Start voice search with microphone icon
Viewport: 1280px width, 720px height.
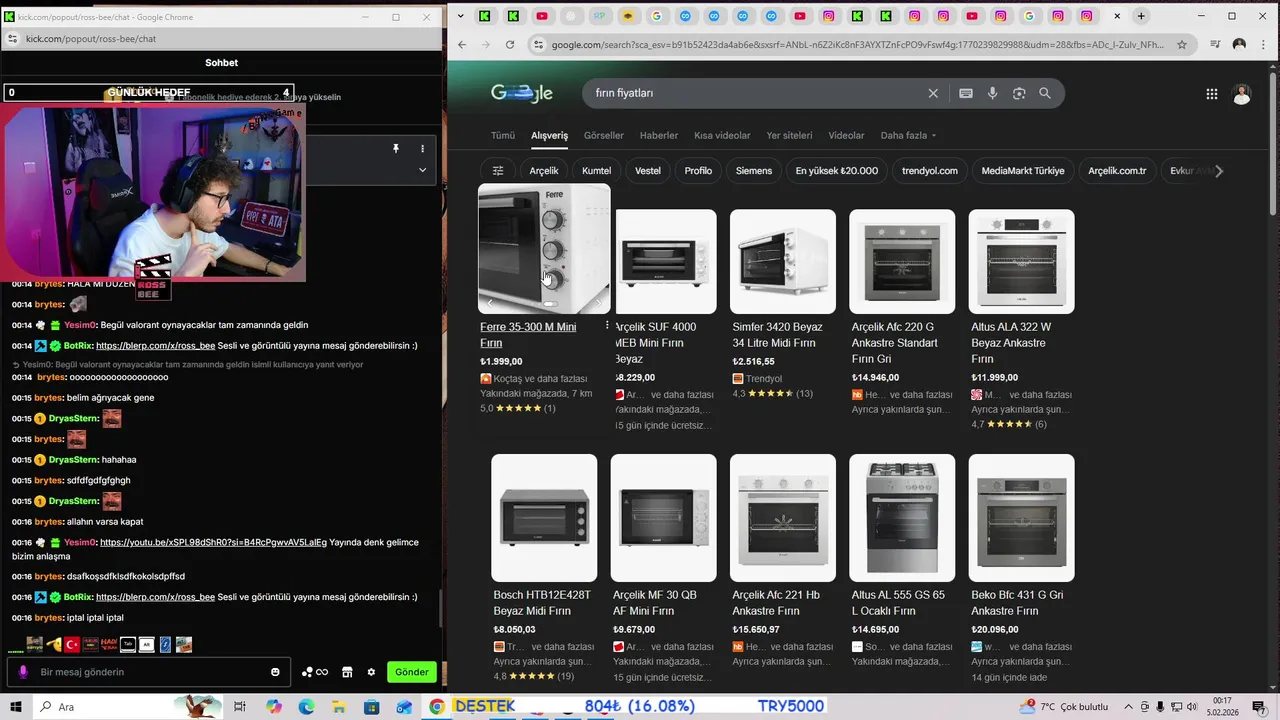coord(992,93)
